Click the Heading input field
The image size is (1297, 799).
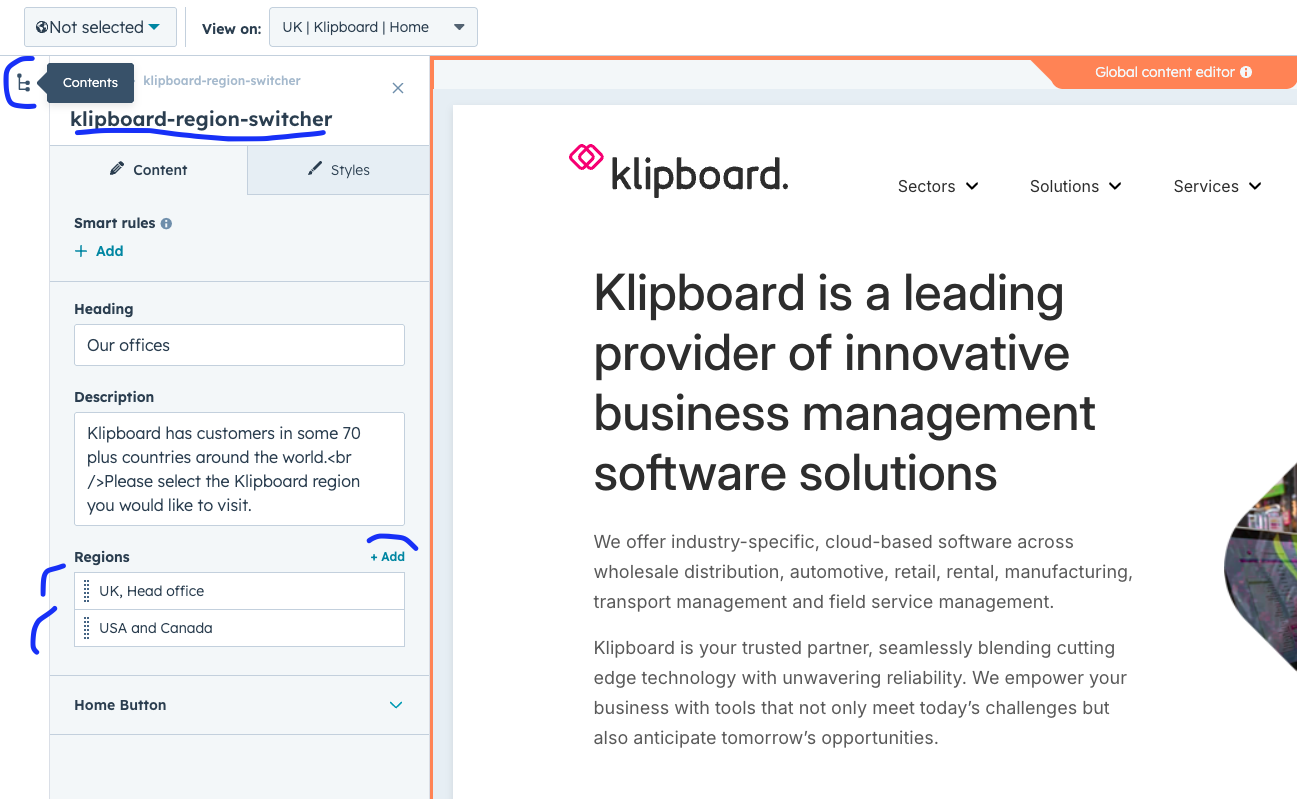(x=240, y=345)
